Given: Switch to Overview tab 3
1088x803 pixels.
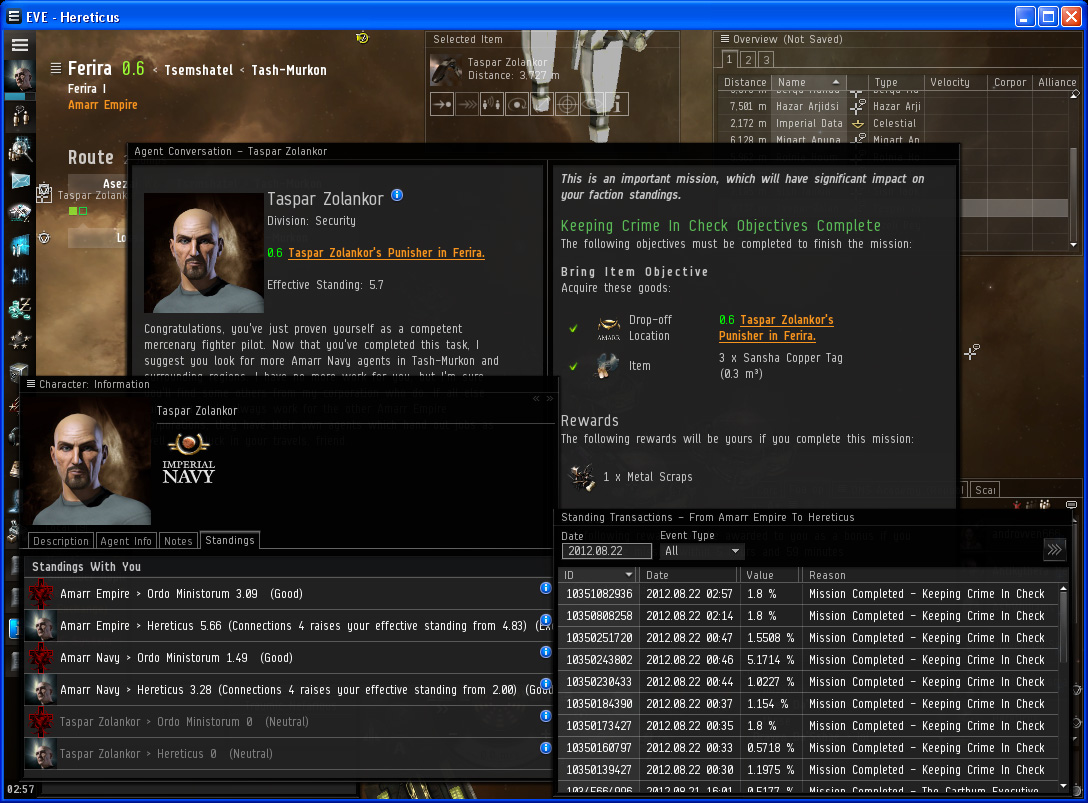Looking at the screenshot, I should tap(766, 60).
